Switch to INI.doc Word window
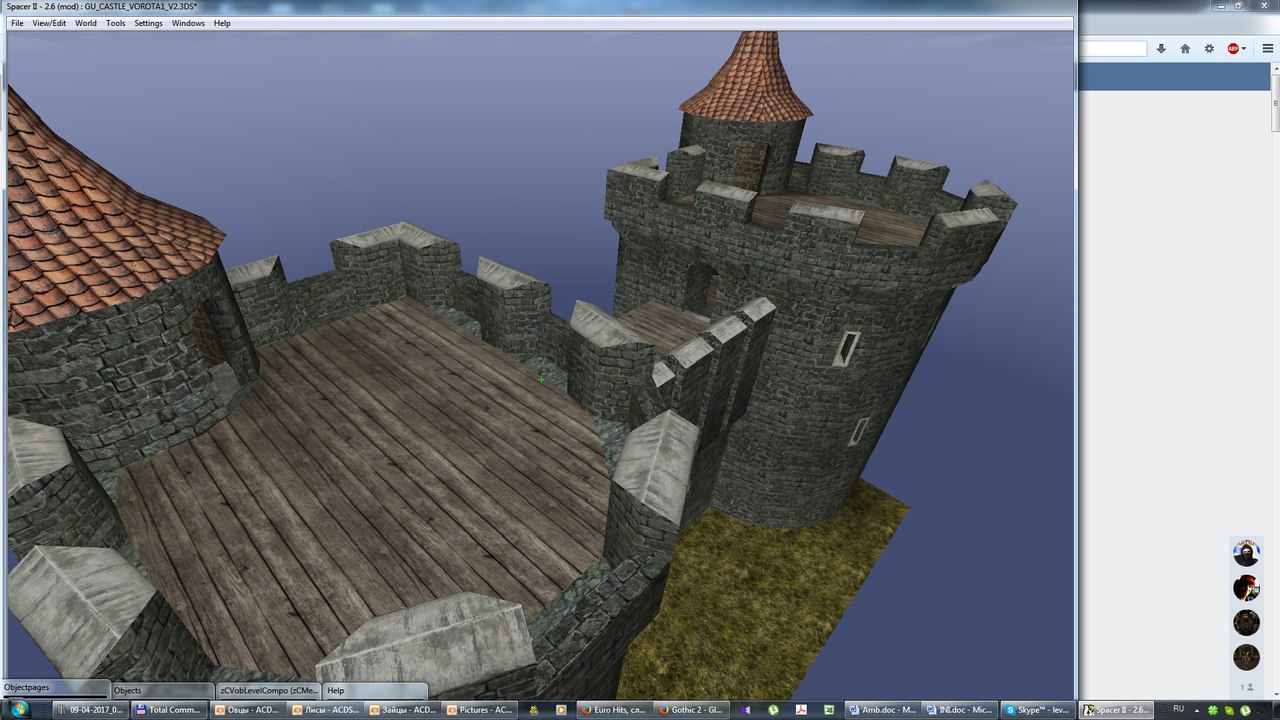Viewport: 1280px width, 720px height. (x=959, y=710)
